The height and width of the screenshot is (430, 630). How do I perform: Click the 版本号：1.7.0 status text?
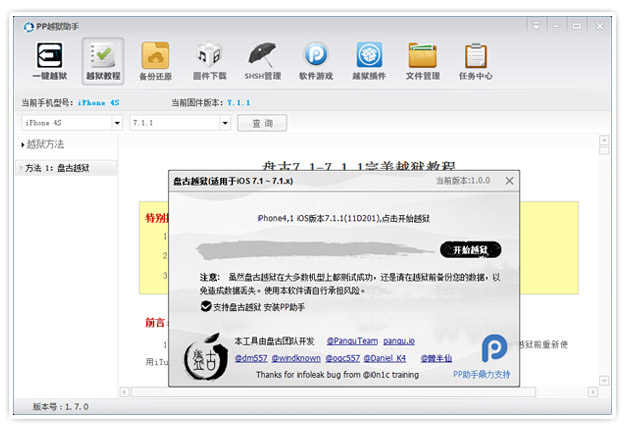coord(61,407)
